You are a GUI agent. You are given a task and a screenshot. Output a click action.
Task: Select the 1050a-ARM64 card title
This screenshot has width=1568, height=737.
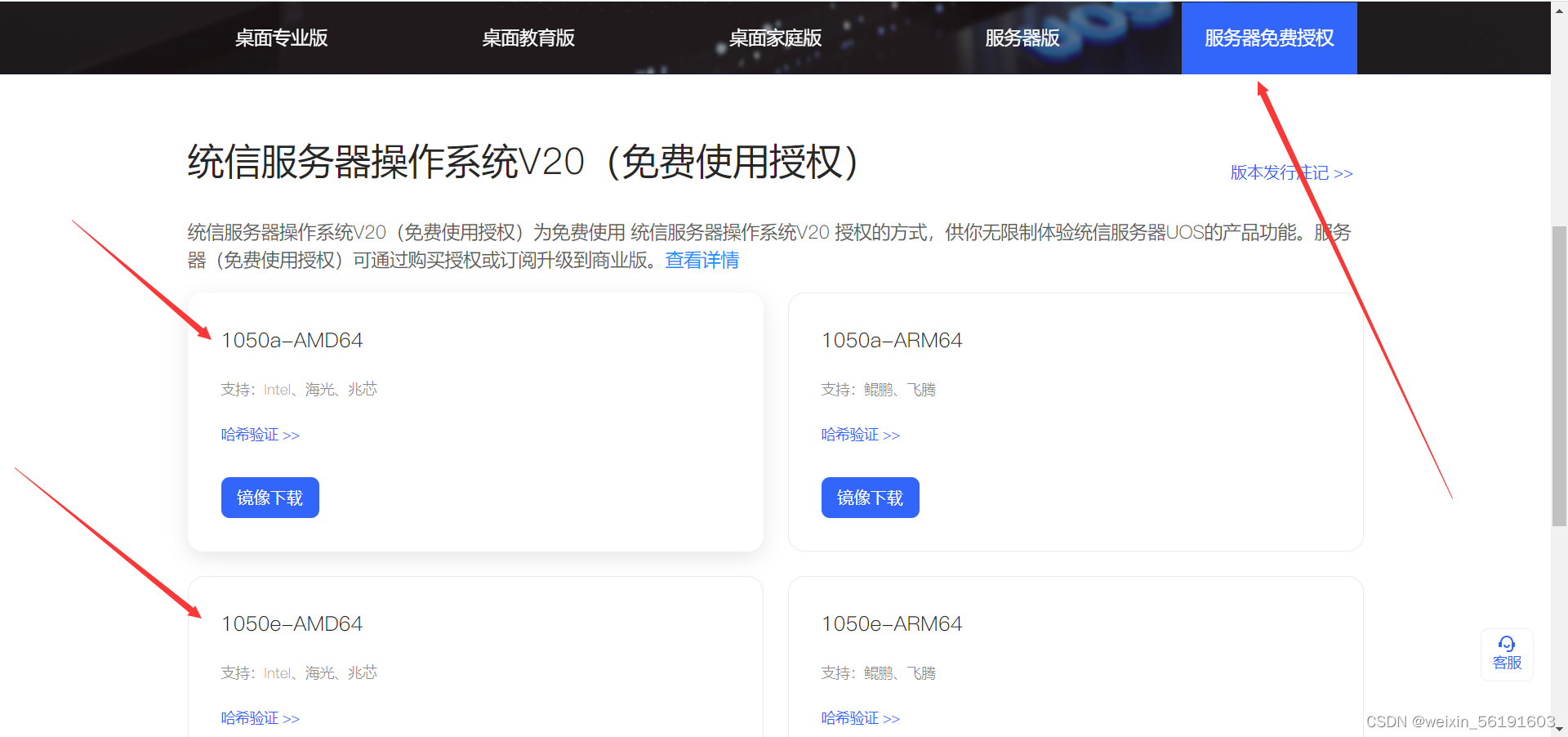pyautogui.click(x=892, y=341)
